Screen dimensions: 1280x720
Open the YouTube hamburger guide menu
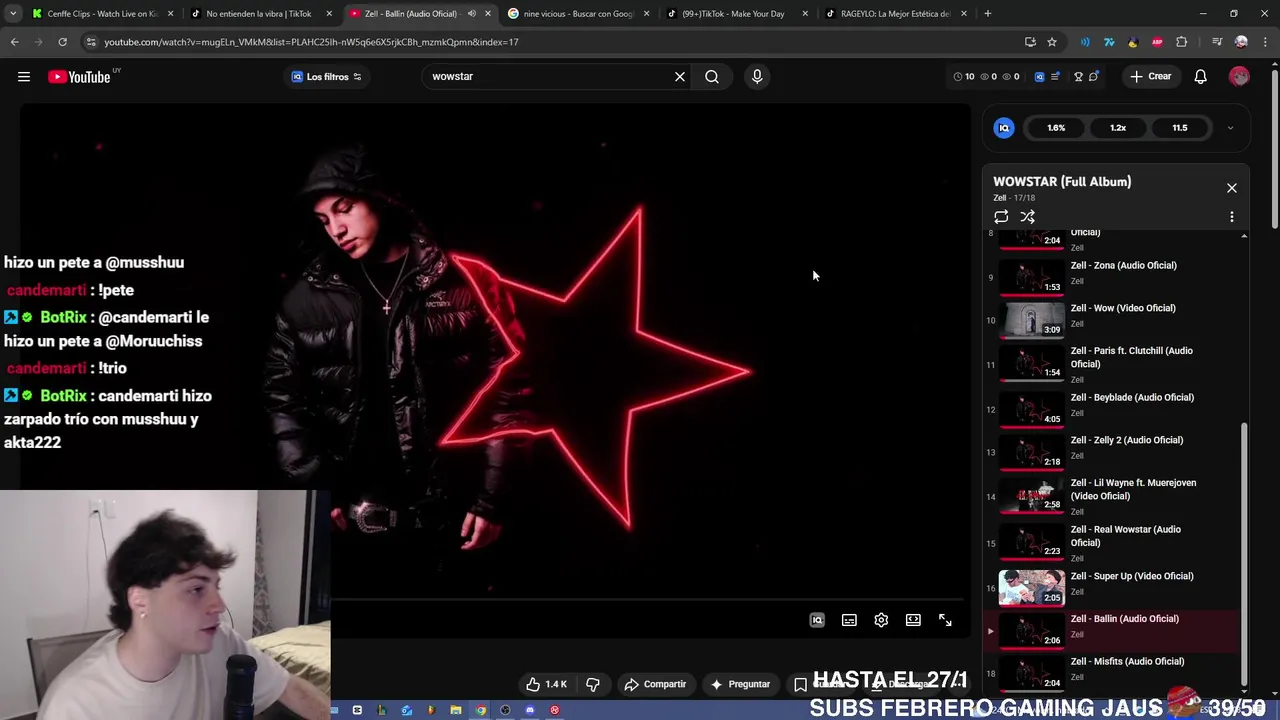click(24, 77)
